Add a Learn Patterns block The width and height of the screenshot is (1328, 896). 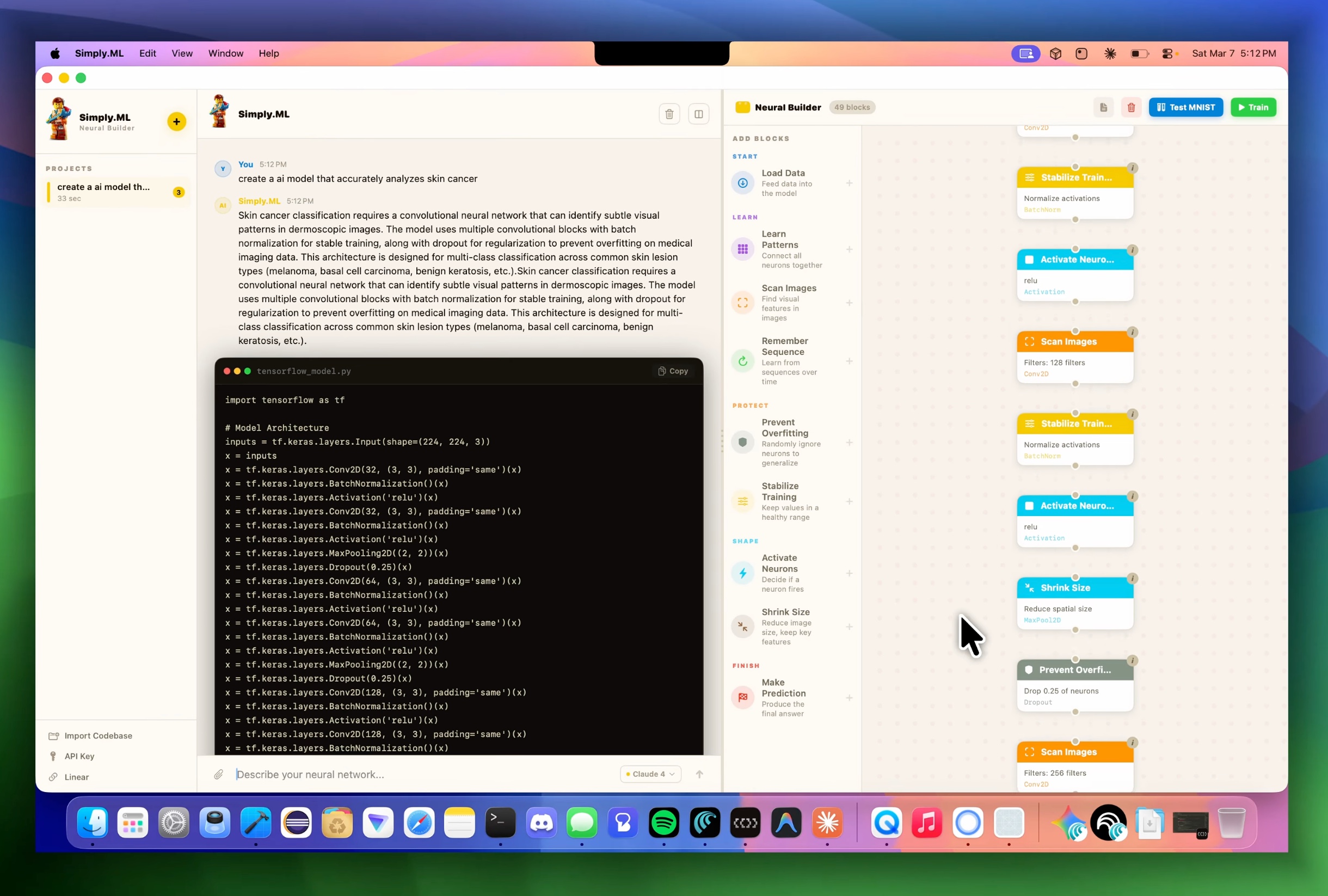coord(794,249)
